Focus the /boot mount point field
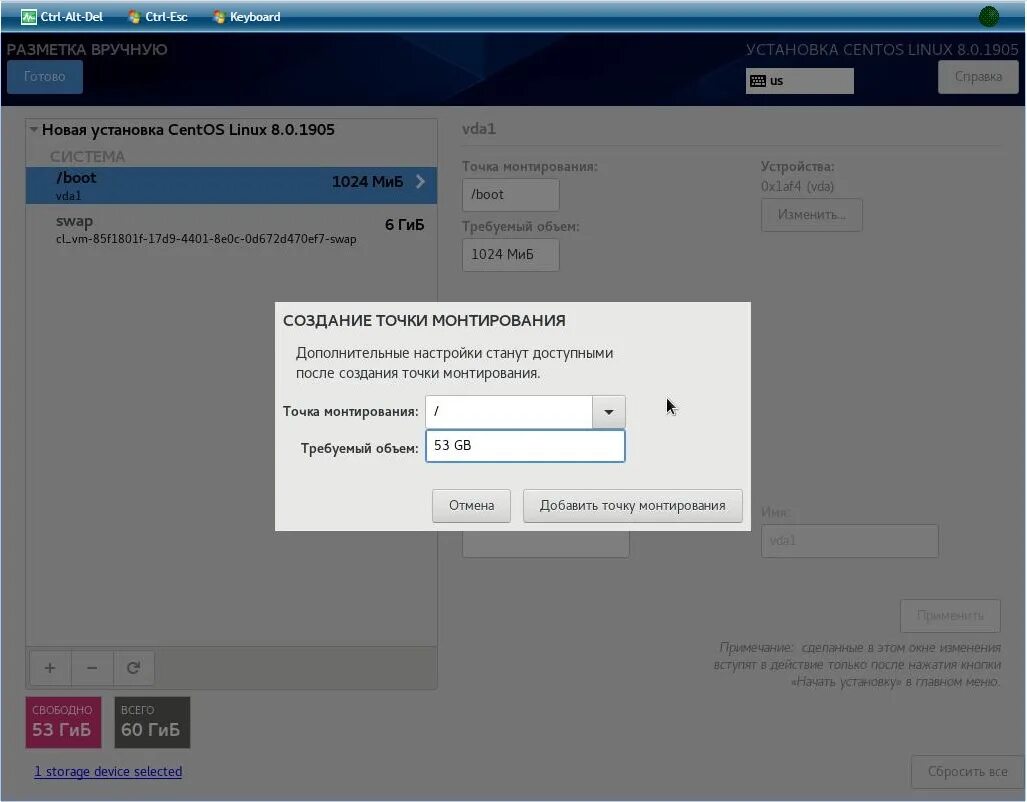 tap(510, 195)
